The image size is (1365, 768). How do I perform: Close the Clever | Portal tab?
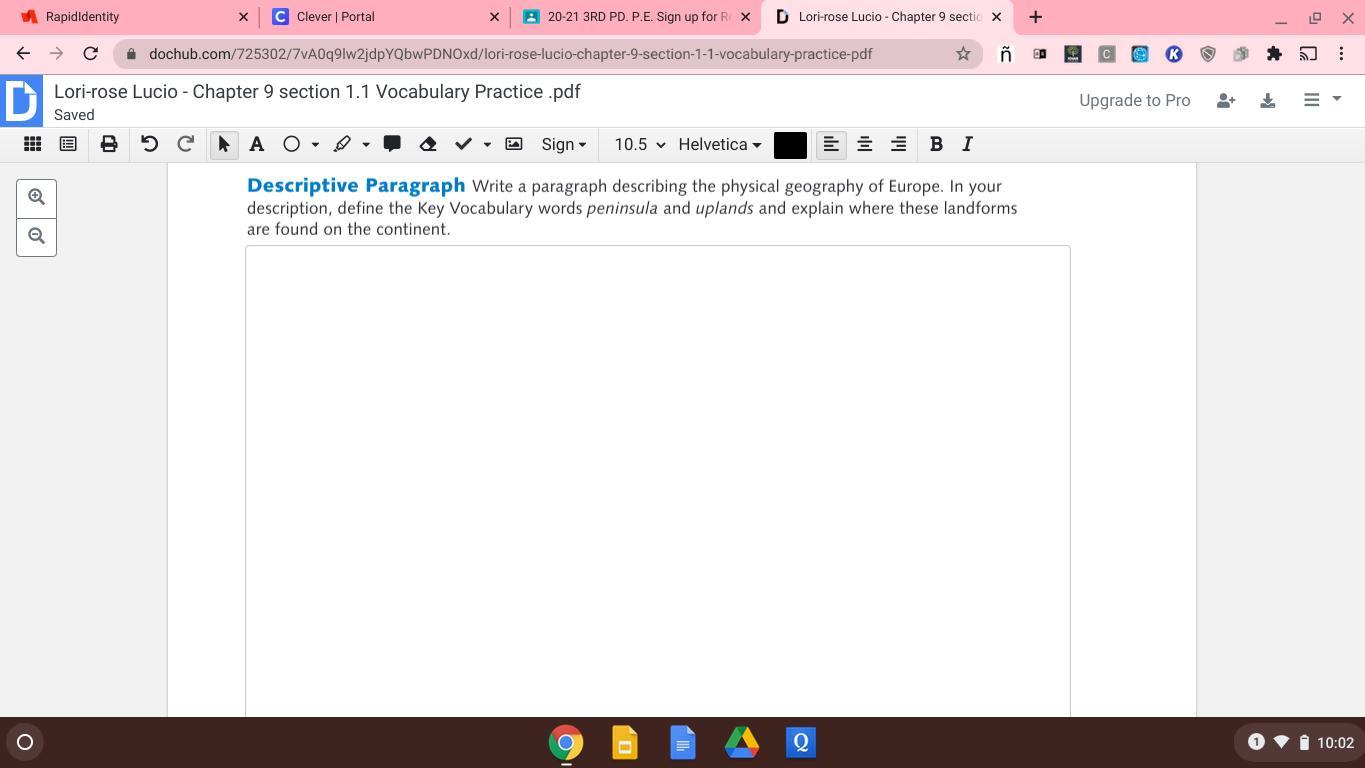tap(494, 17)
